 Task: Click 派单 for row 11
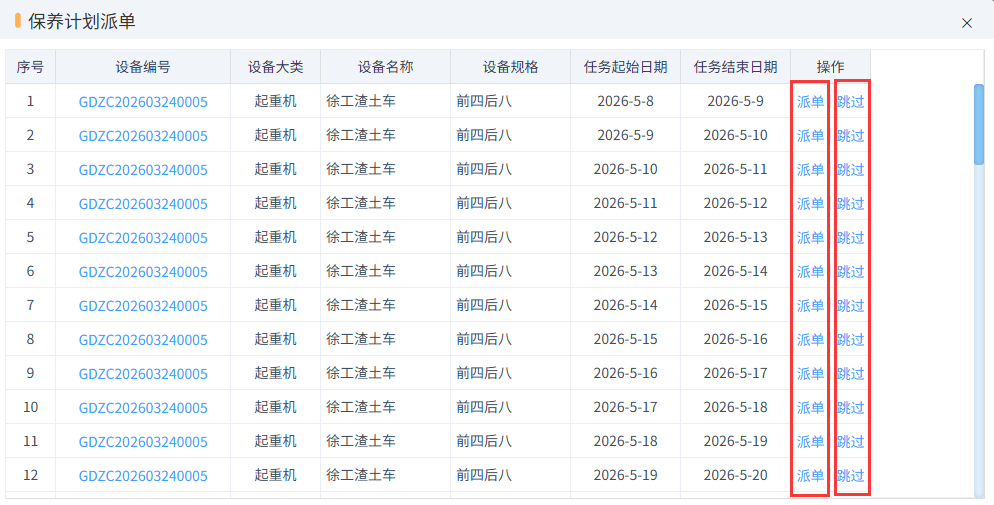click(810, 442)
